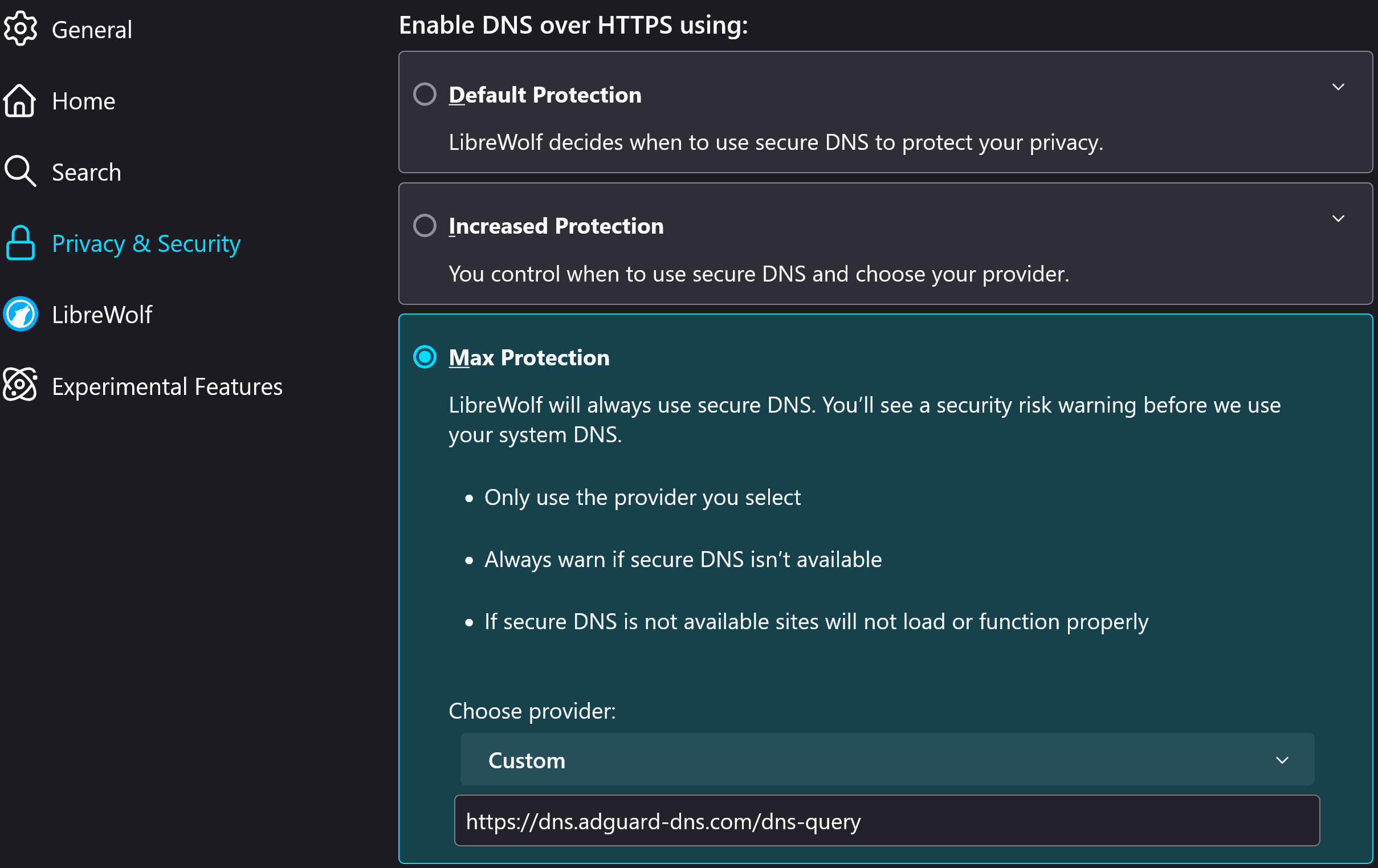Open the Search settings page
Image resolution: width=1378 pixels, height=868 pixels.
(86, 172)
